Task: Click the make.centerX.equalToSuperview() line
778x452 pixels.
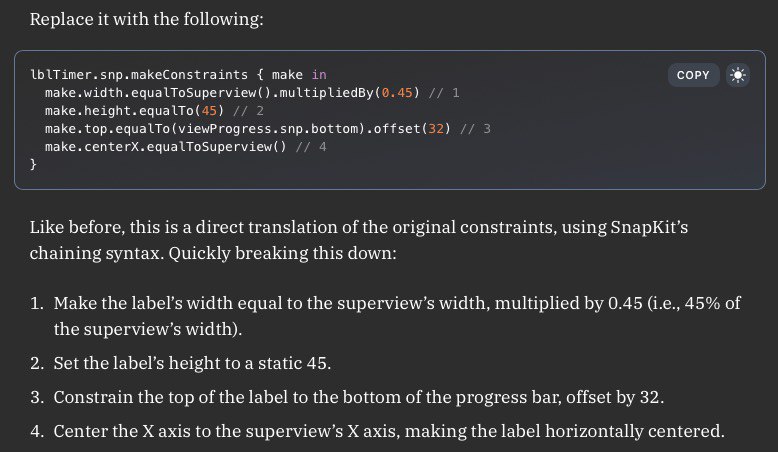Action: 166,146
